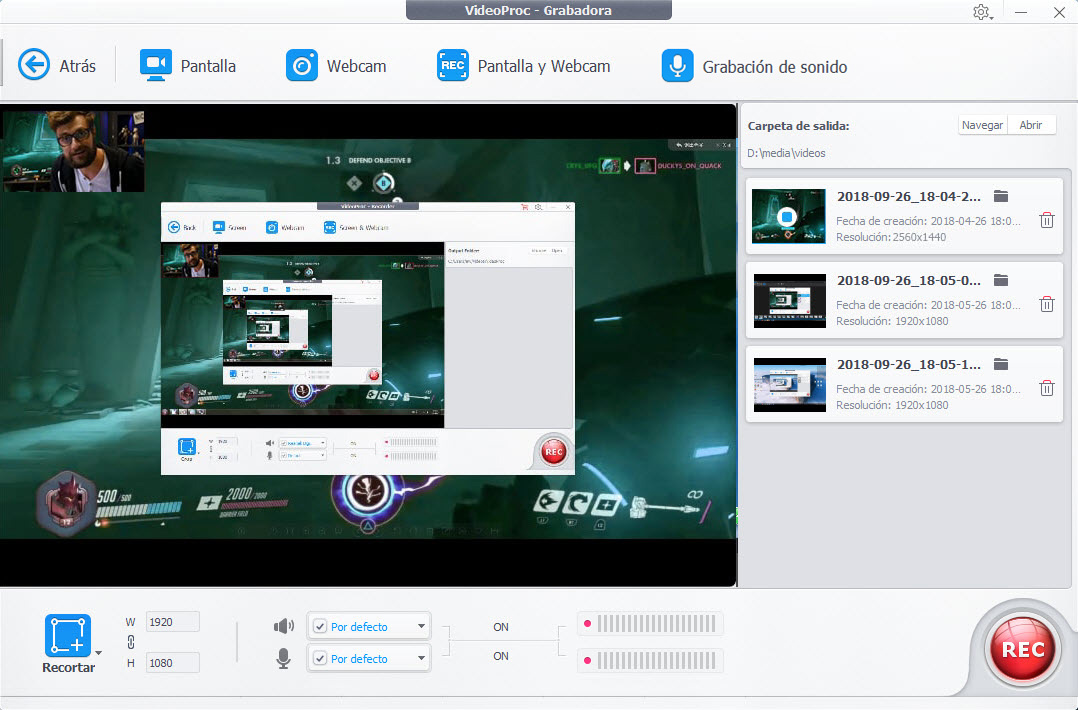
Task: Expand microphone Por defecto device dropdown
Action: tap(421, 659)
